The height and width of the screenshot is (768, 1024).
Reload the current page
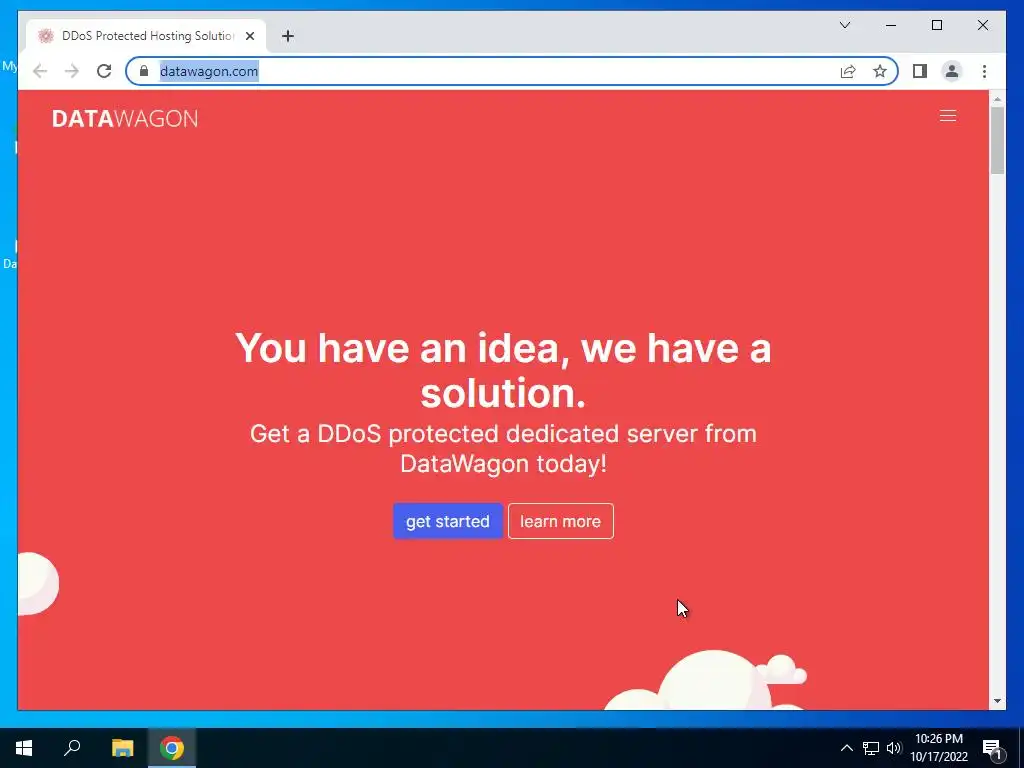tap(104, 71)
